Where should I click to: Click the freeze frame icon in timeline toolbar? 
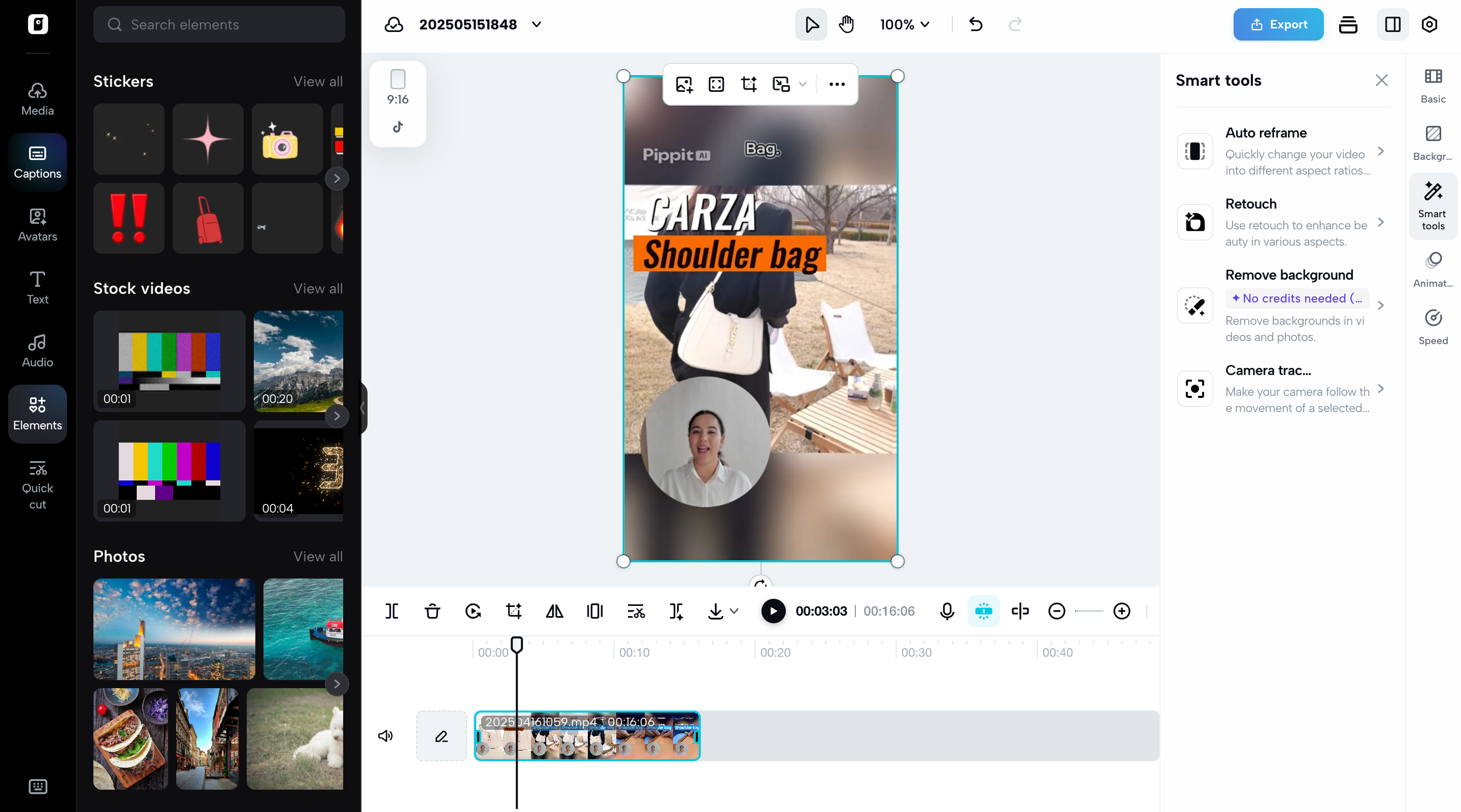point(595,611)
